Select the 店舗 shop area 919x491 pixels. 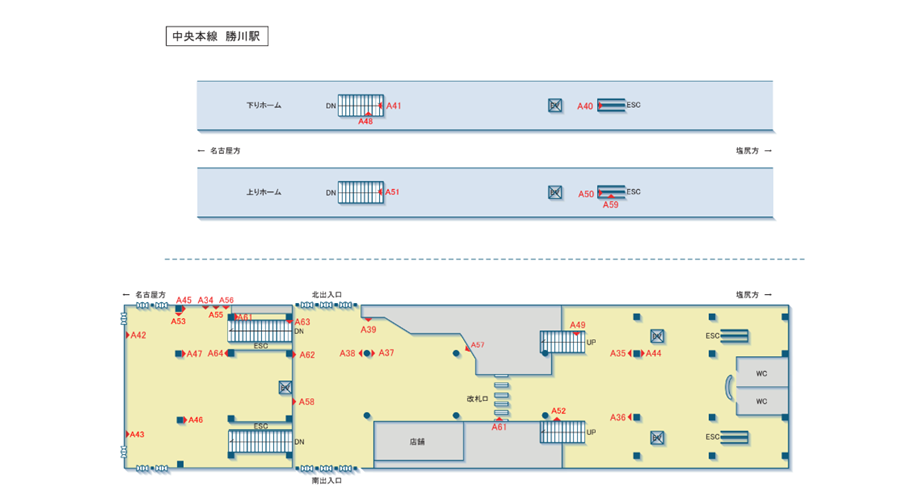418,441
